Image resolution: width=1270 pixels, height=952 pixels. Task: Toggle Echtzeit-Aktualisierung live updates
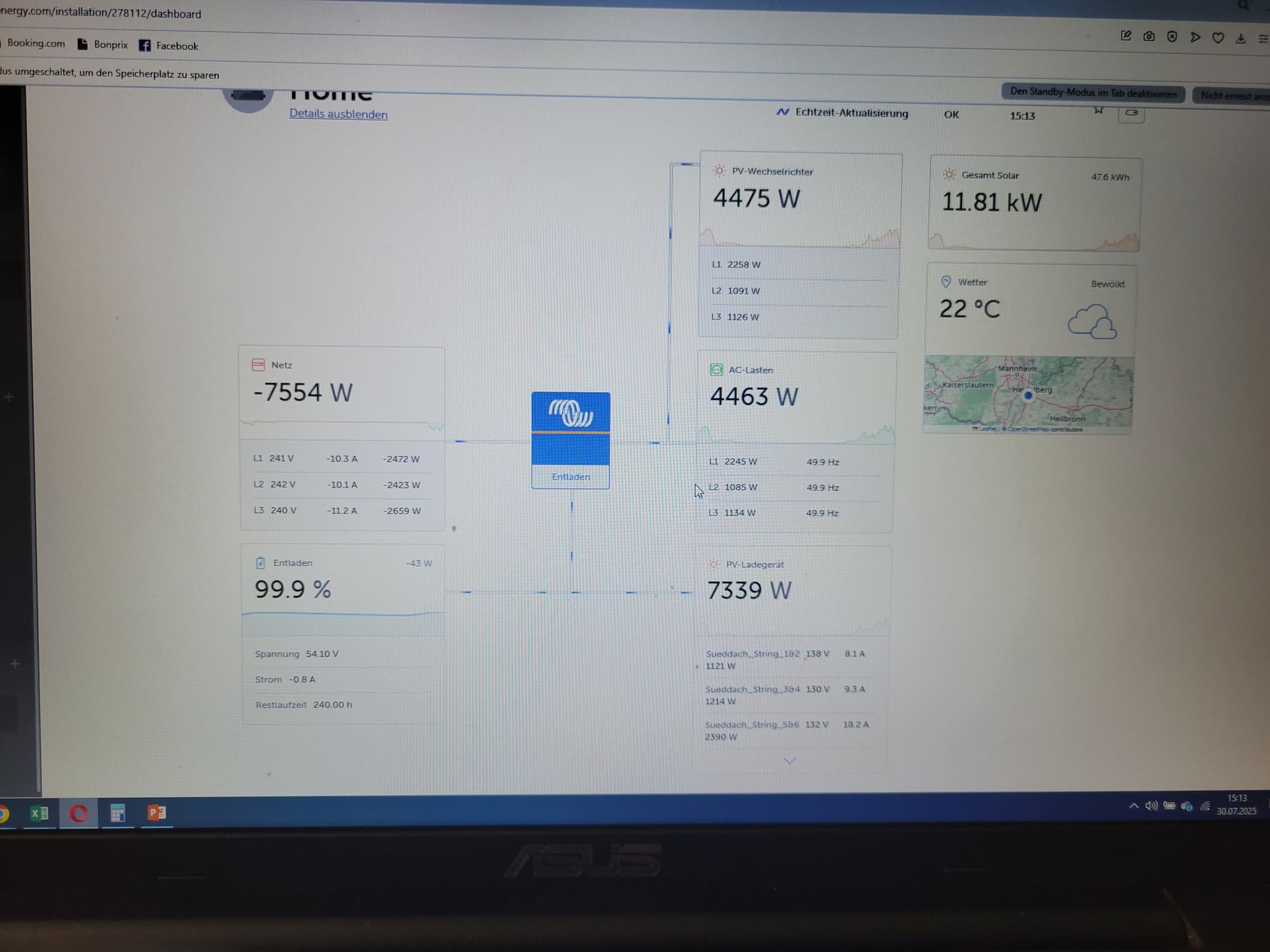coord(842,112)
